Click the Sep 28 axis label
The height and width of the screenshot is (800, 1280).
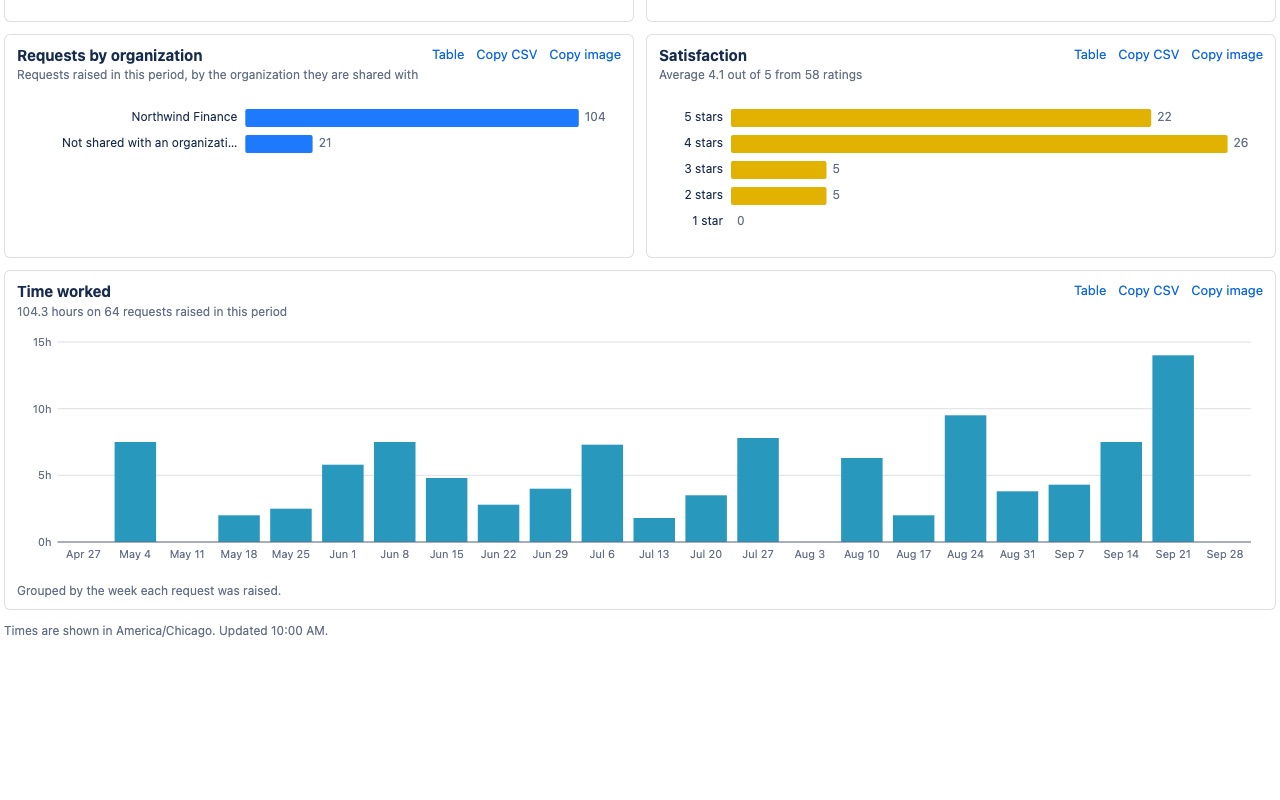(1225, 554)
